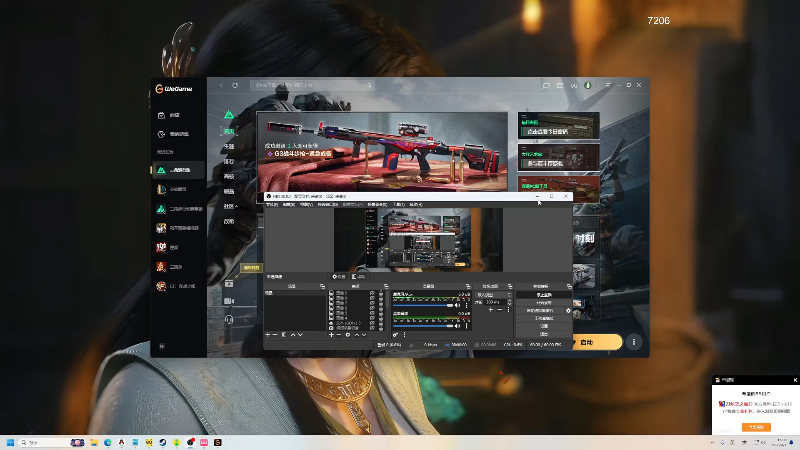Open the Scene Collection menu in OBS
800x450 pixels.
point(377,205)
